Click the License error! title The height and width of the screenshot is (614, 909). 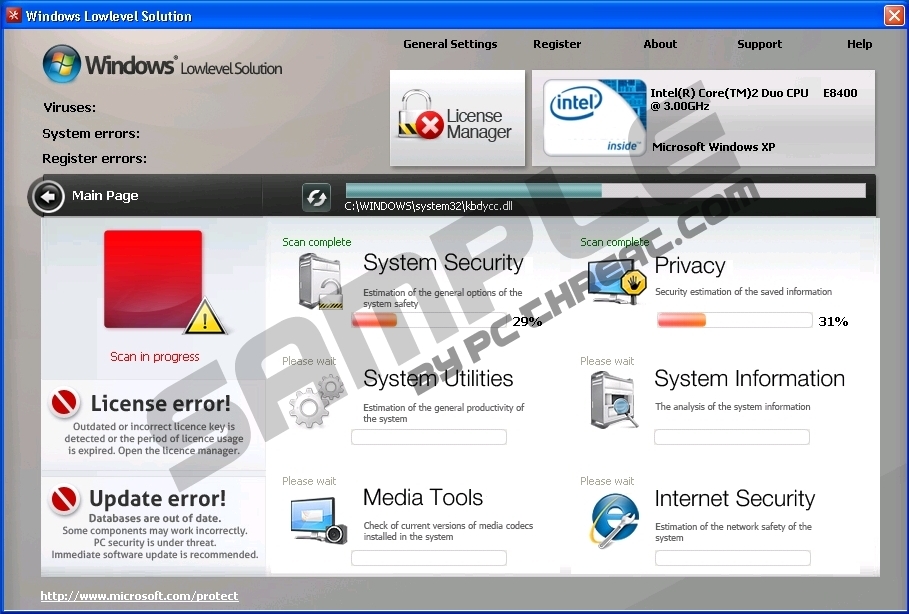161,403
